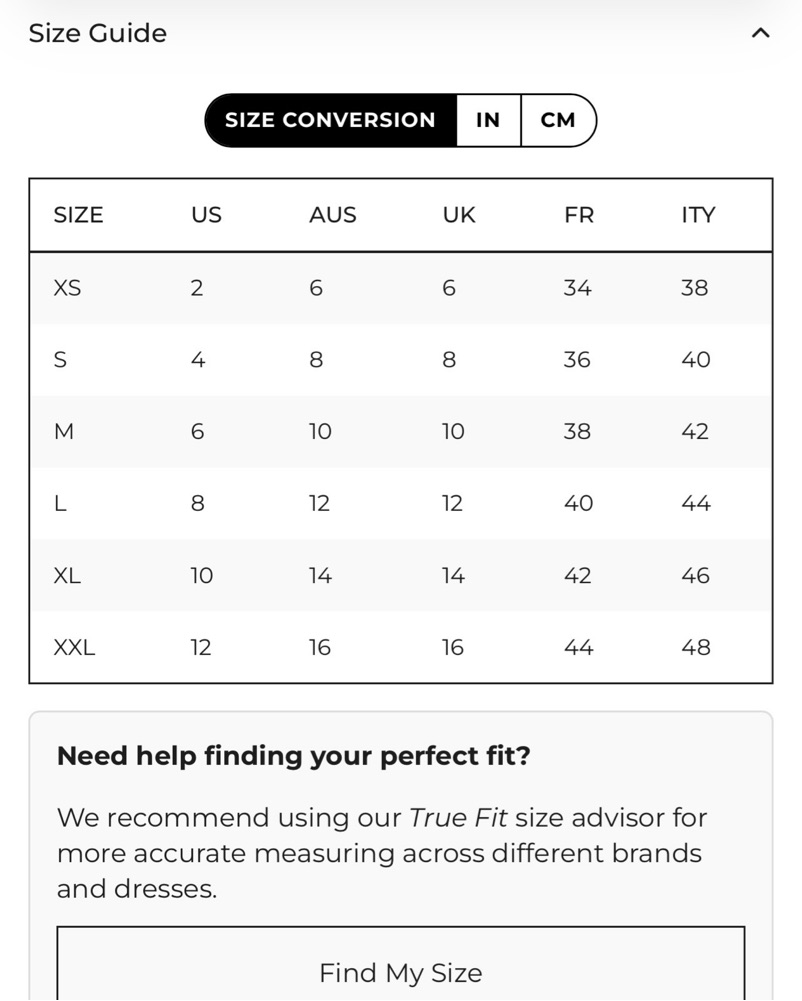Select the M size row label

[x=64, y=432]
